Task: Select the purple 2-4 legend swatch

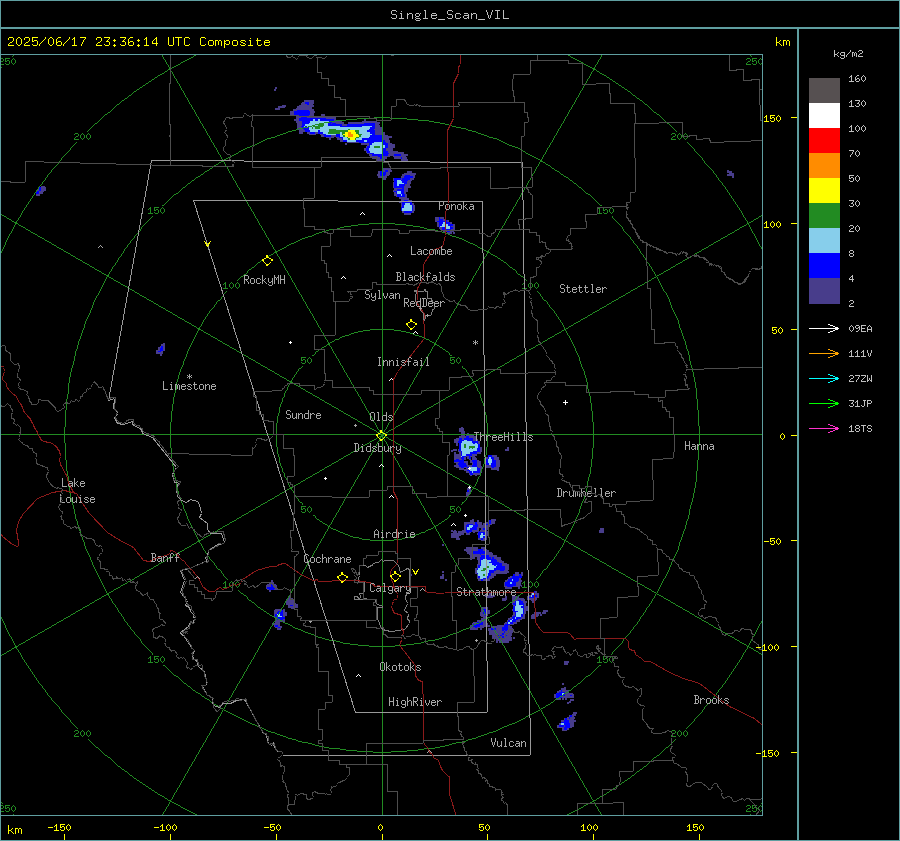Action: click(x=824, y=291)
